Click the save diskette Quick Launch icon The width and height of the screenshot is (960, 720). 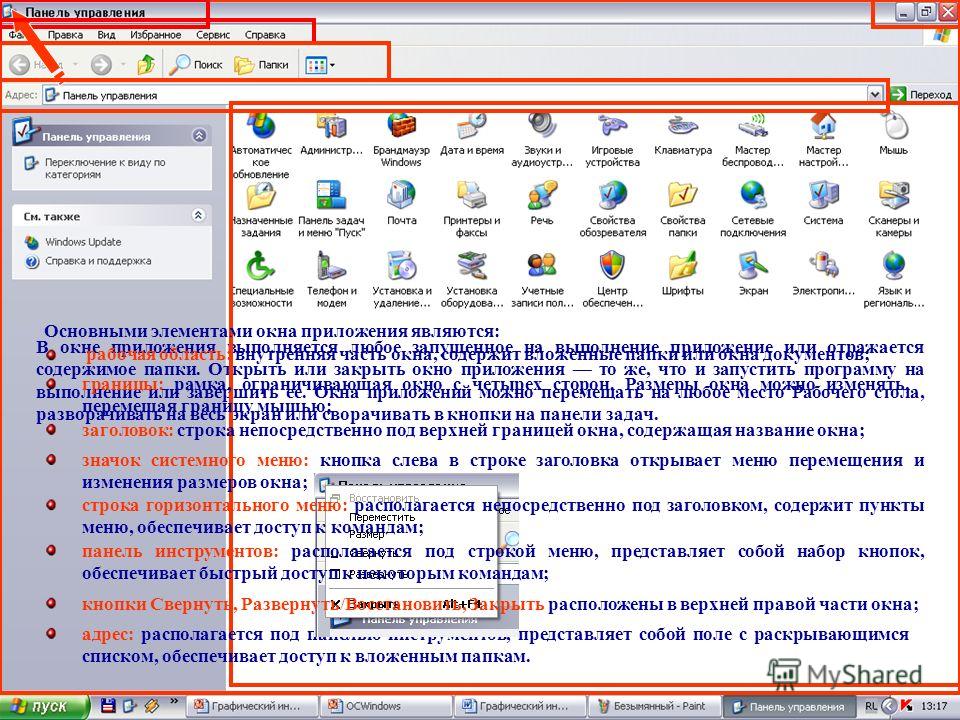point(108,705)
